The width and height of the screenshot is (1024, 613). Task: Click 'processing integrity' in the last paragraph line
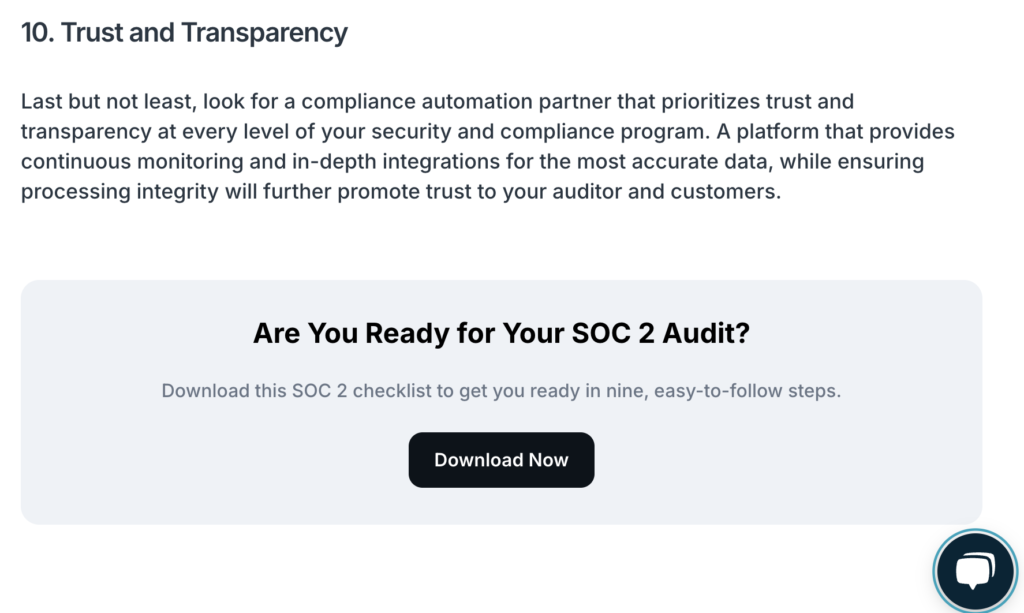click(120, 191)
